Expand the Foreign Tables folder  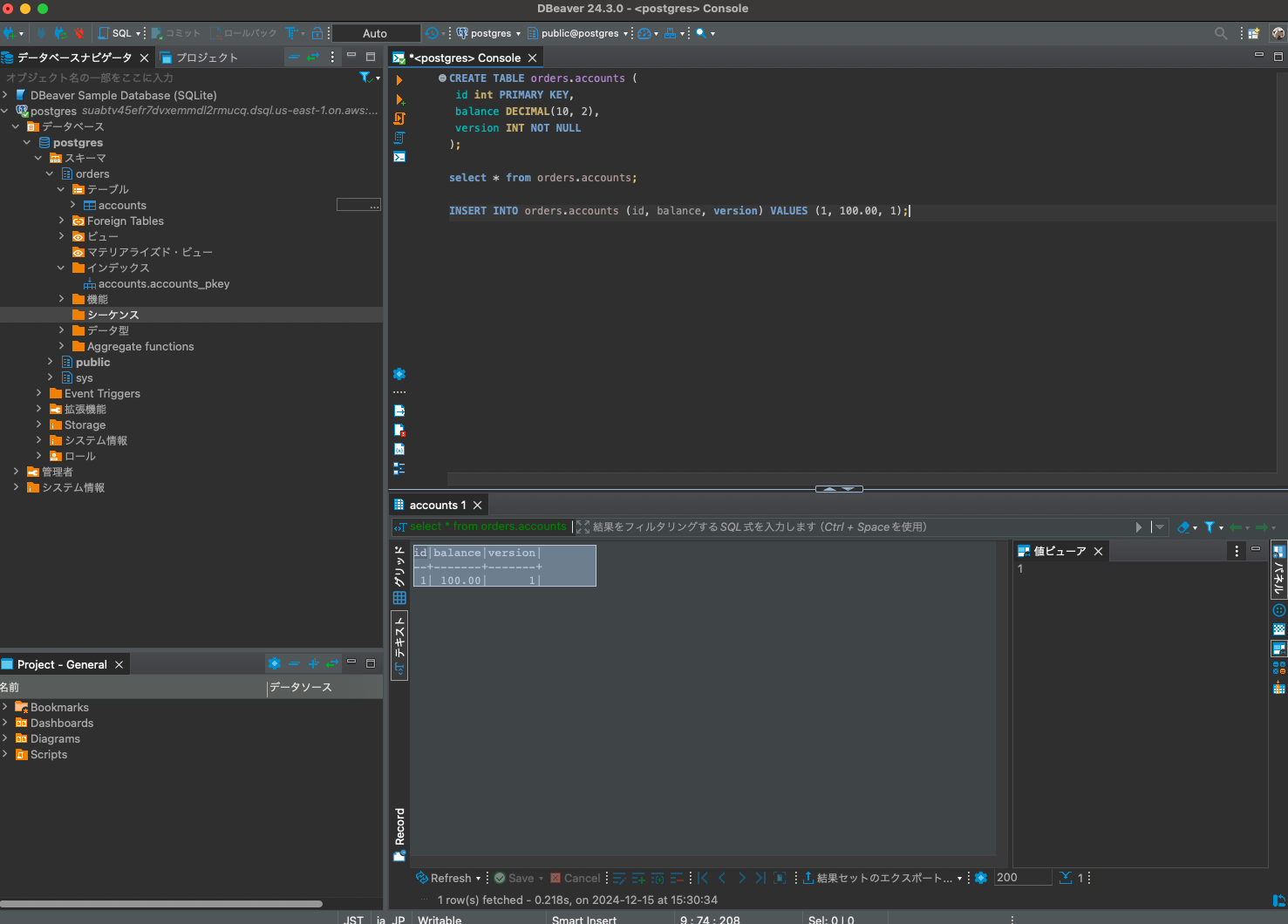tap(62, 221)
